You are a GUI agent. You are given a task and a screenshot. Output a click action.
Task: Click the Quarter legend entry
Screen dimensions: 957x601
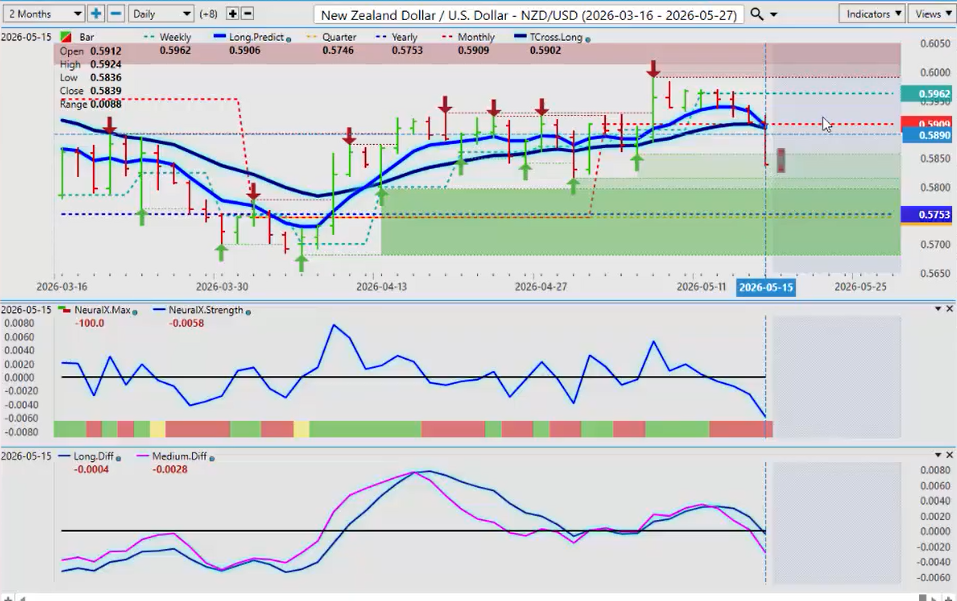point(332,37)
